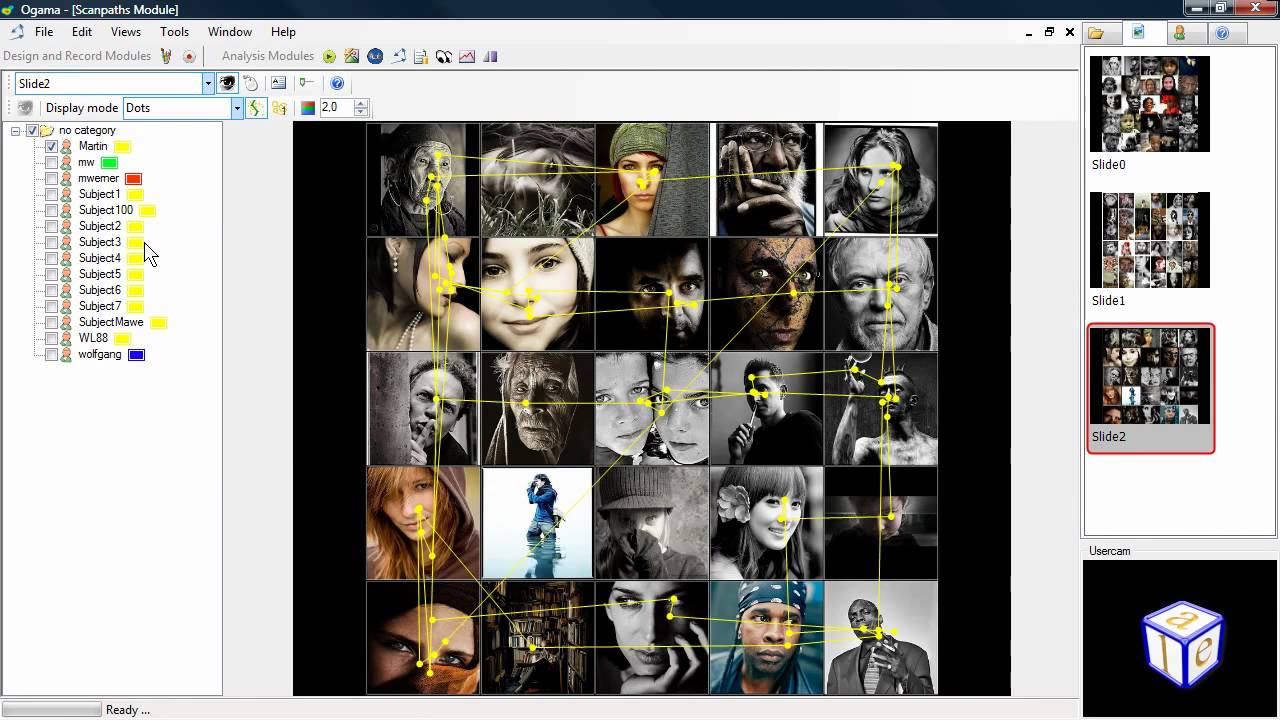Select the Slide1 thumbnail
This screenshot has height=720, width=1280.
1150,240
